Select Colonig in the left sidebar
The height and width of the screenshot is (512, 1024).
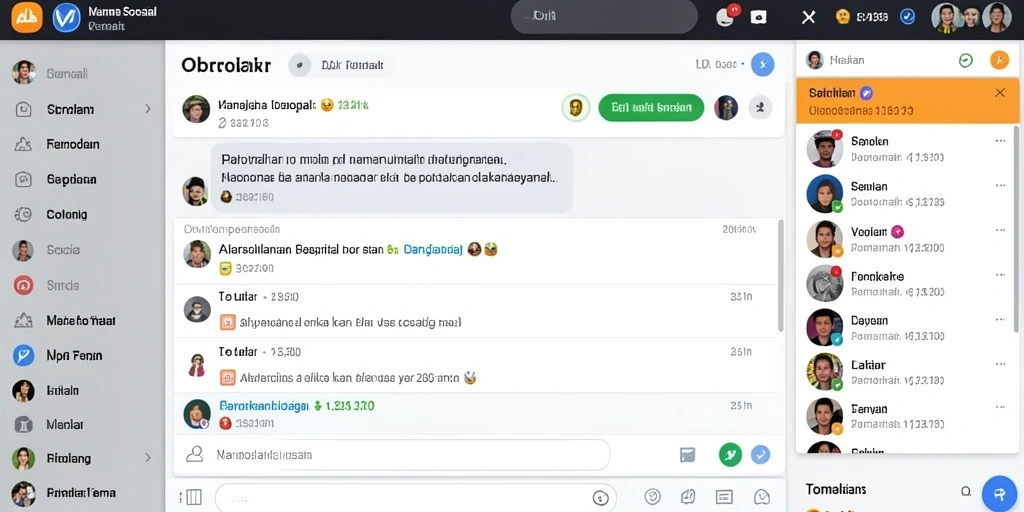pyautogui.click(x=67, y=214)
